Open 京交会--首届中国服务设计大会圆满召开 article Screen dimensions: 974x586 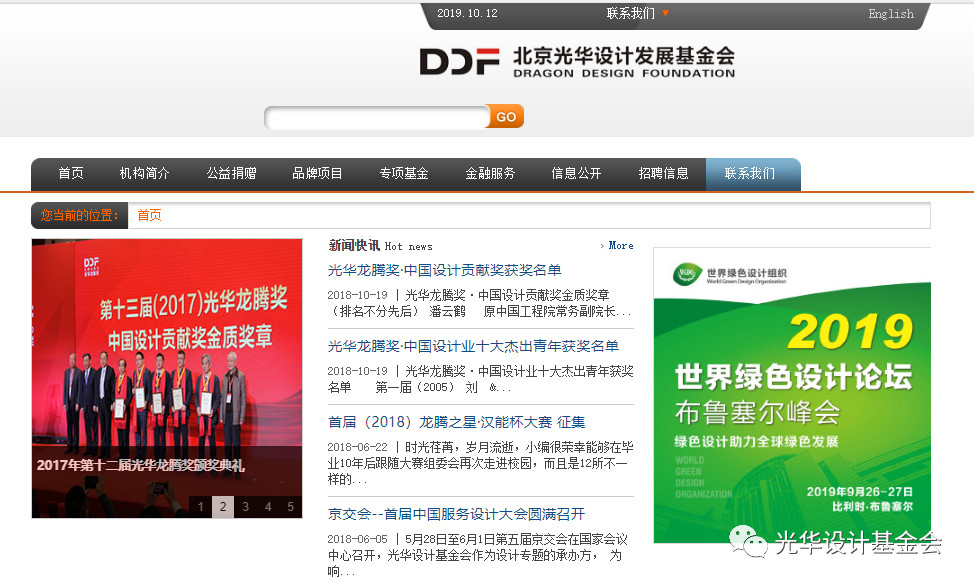pyautogui.click(x=457, y=514)
